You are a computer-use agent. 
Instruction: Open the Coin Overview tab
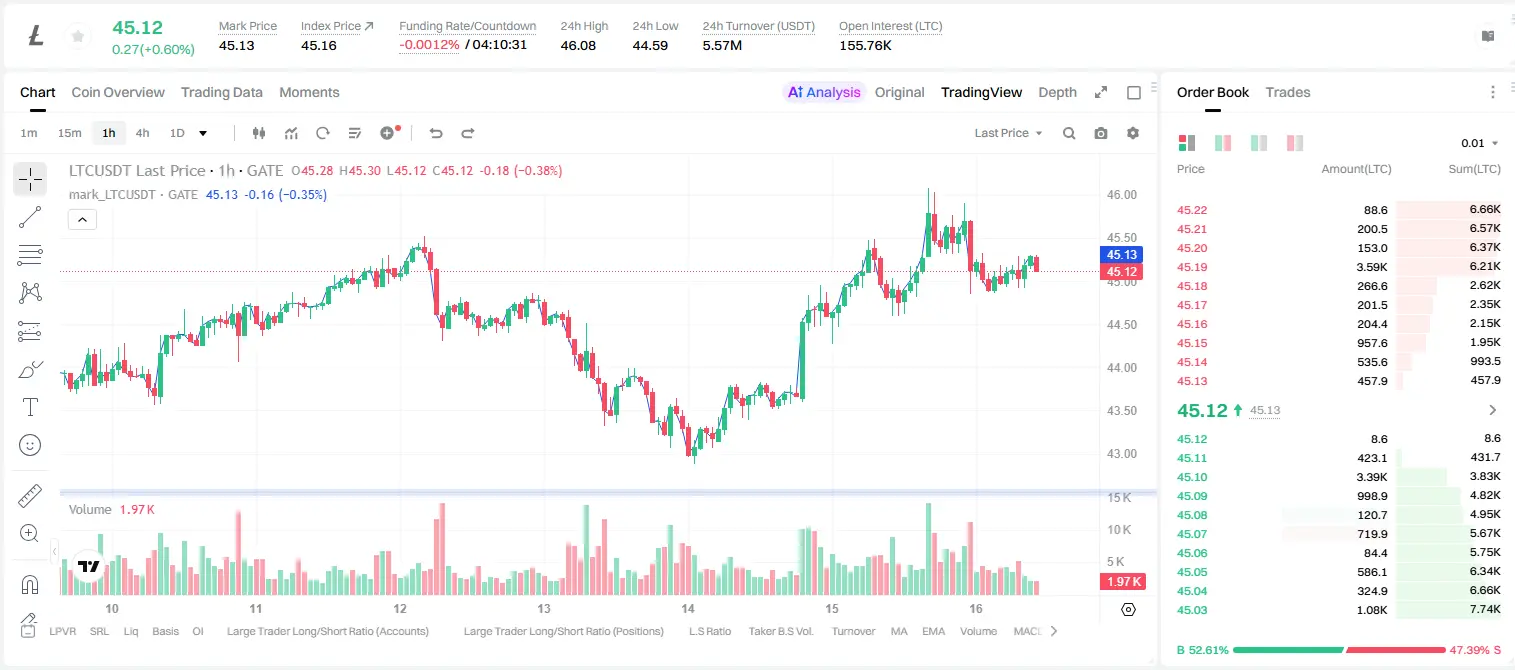[x=118, y=92]
